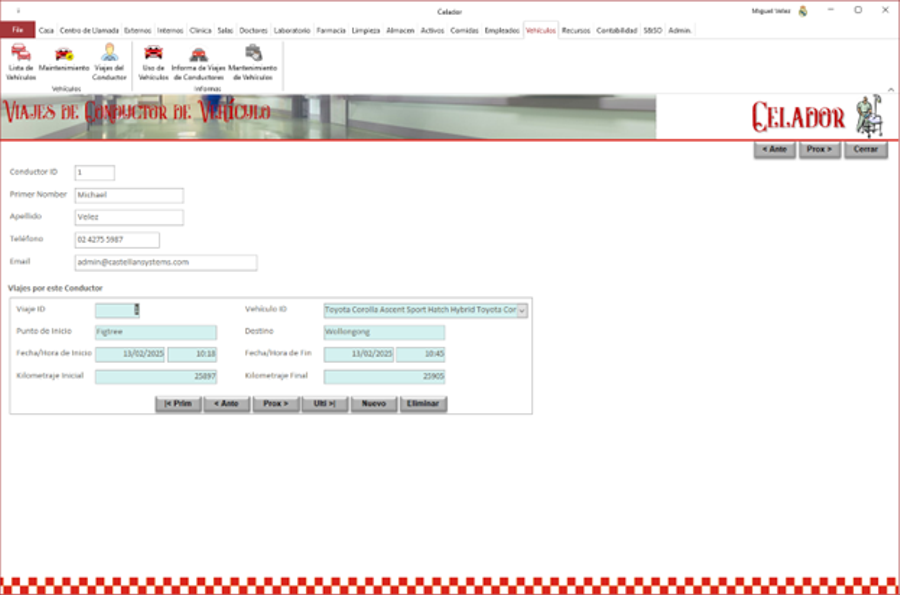900x595 pixels.
Task: Expand the Vehículo ID dropdown
Action: [521, 310]
